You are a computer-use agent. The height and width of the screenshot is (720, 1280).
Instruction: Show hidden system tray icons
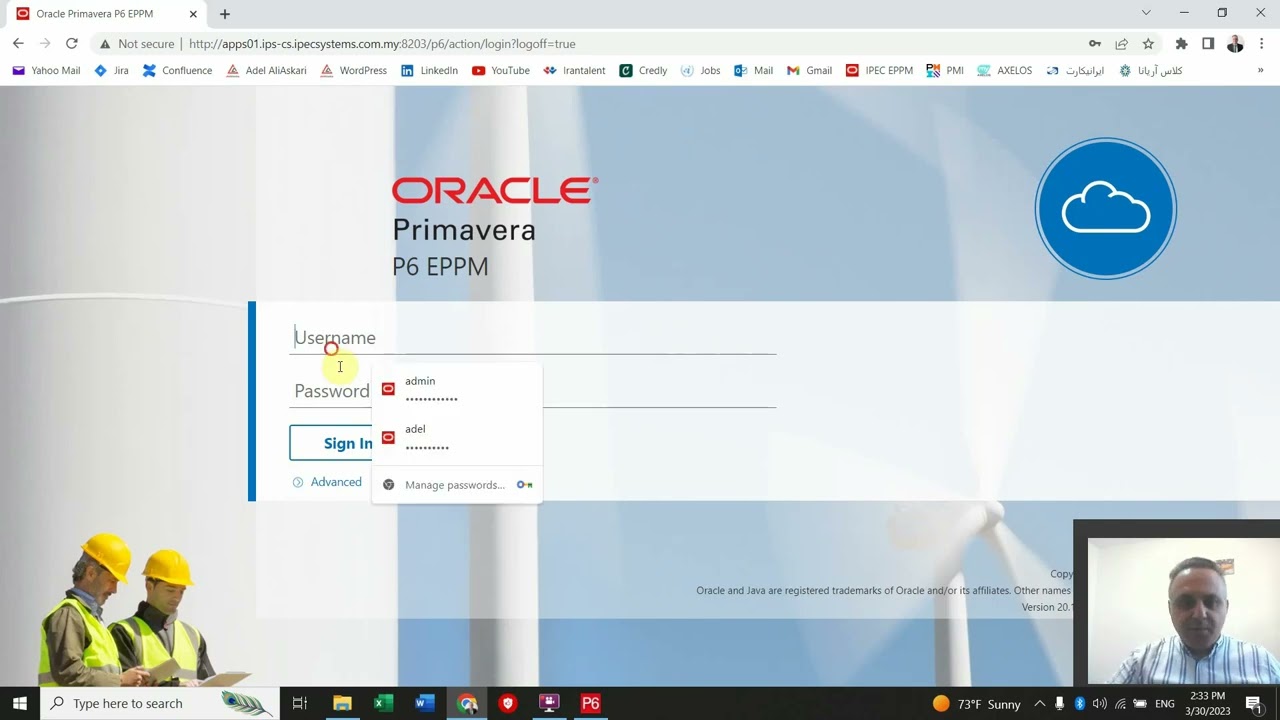pyautogui.click(x=1040, y=704)
